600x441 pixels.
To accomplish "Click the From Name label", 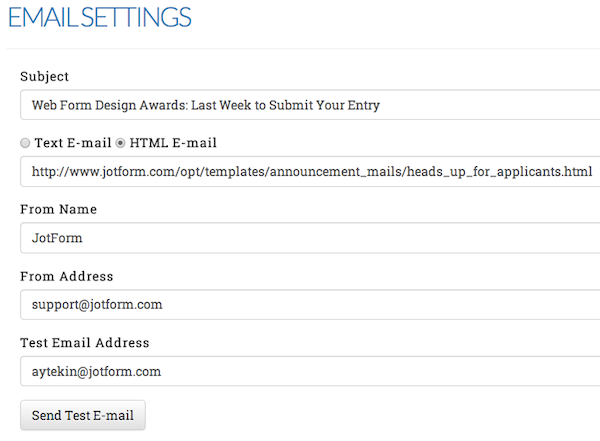I will coord(58,209).
